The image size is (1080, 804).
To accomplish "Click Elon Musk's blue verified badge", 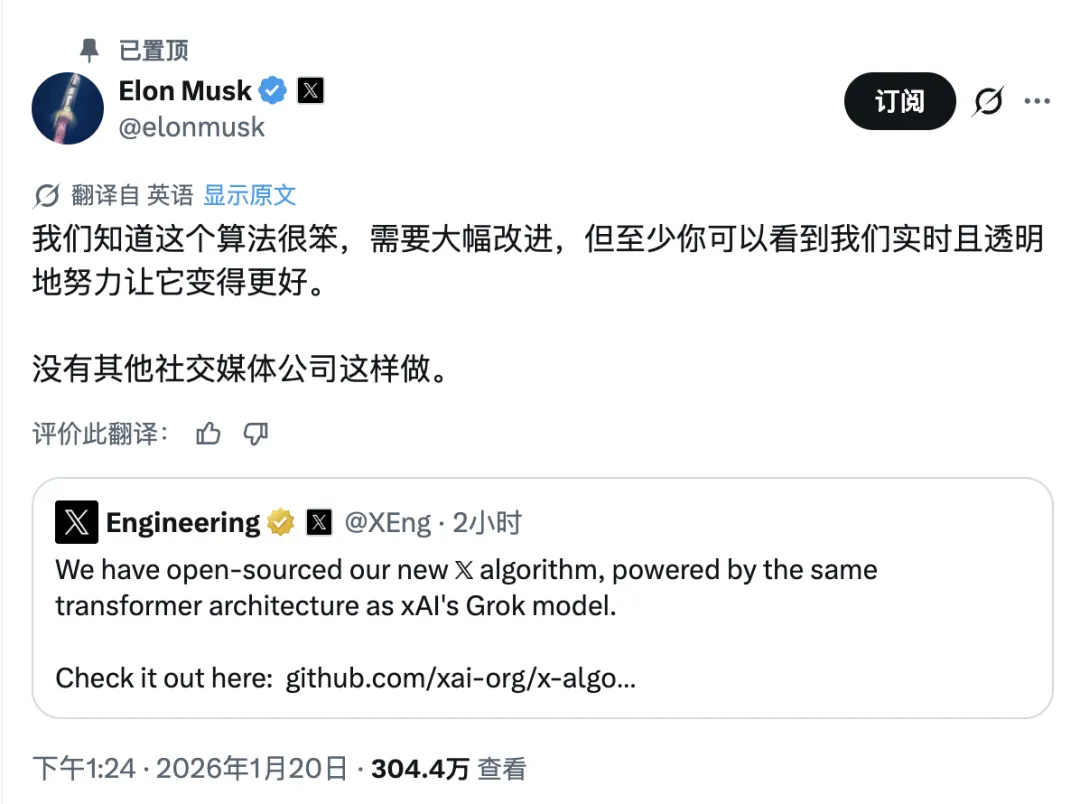I will (271, 90).
